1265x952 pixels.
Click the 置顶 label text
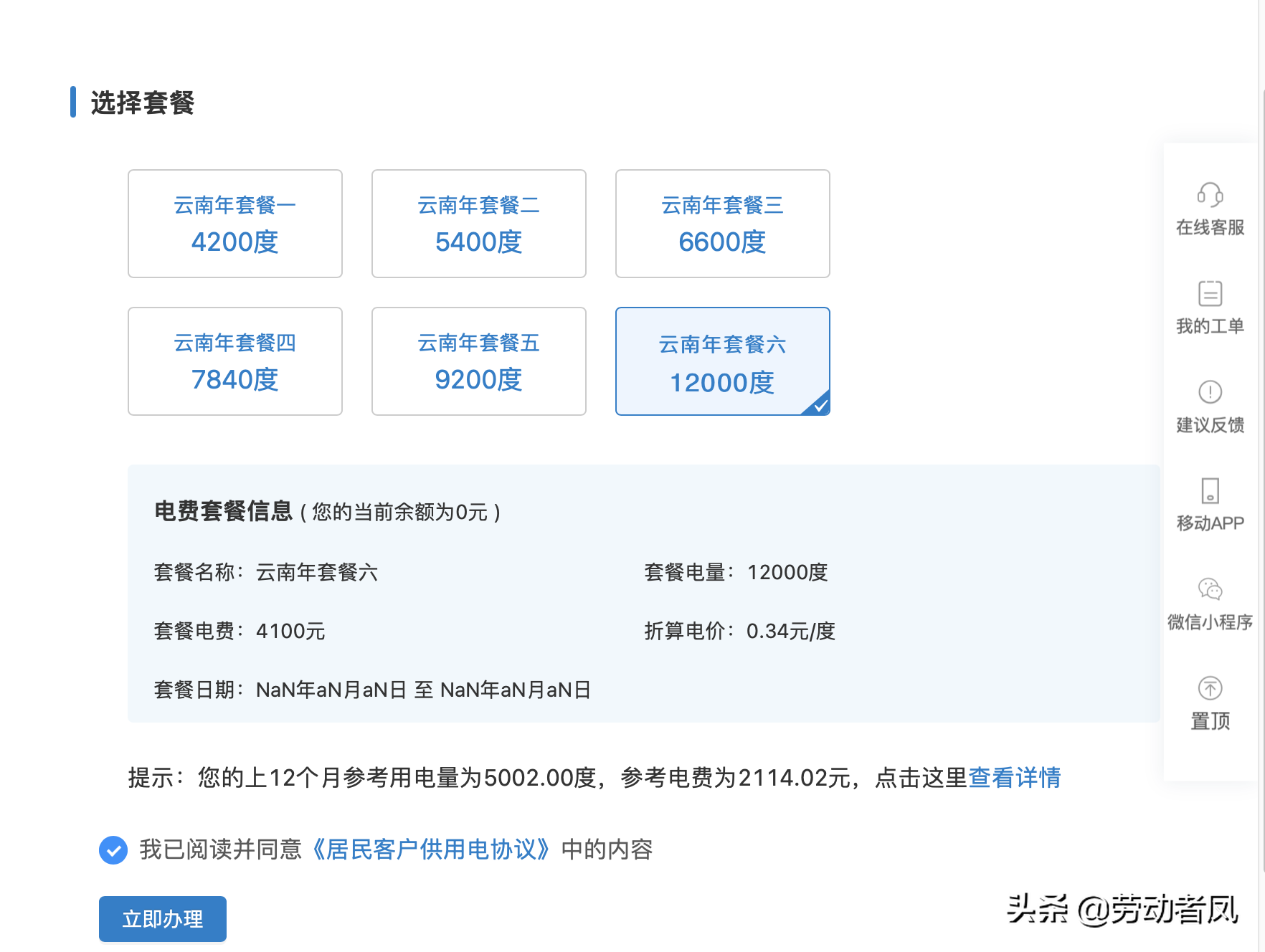tap(1210, 721)
